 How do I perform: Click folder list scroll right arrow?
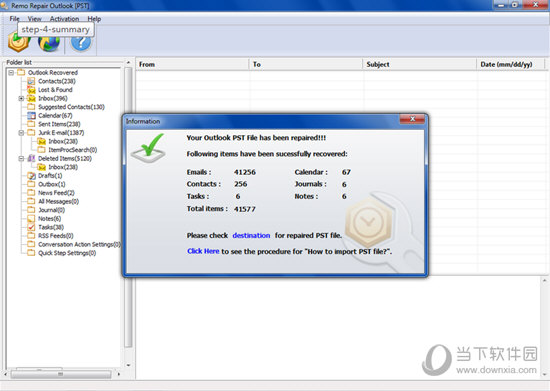(119, 375)
